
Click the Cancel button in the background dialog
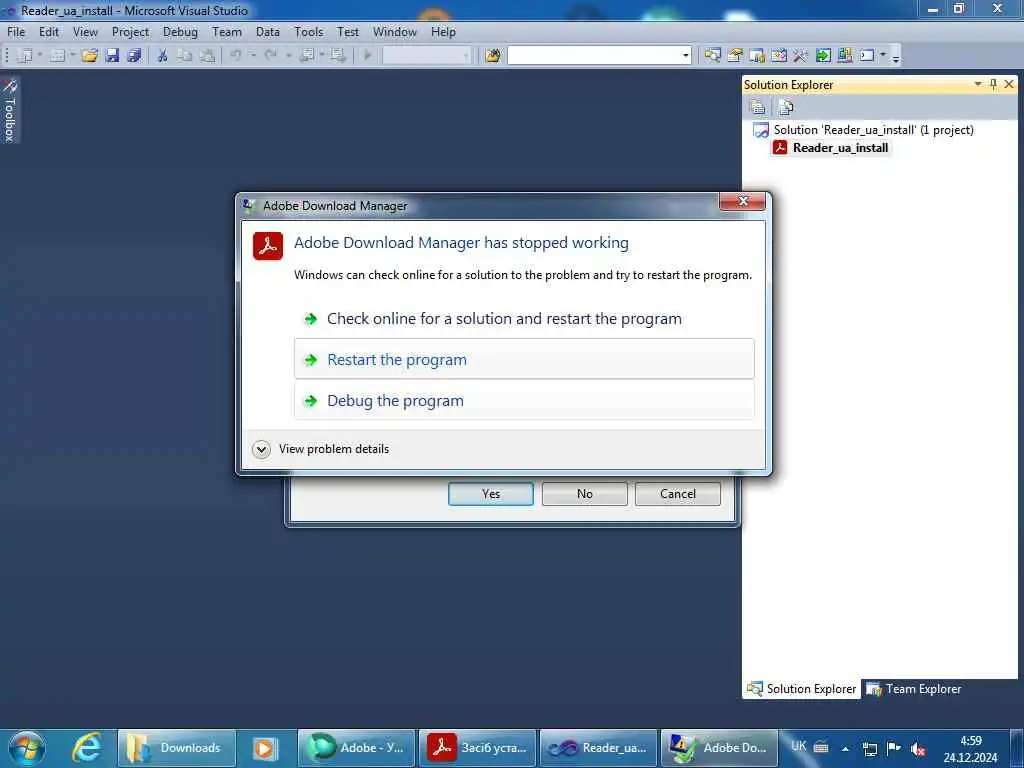tap(678, 494)
